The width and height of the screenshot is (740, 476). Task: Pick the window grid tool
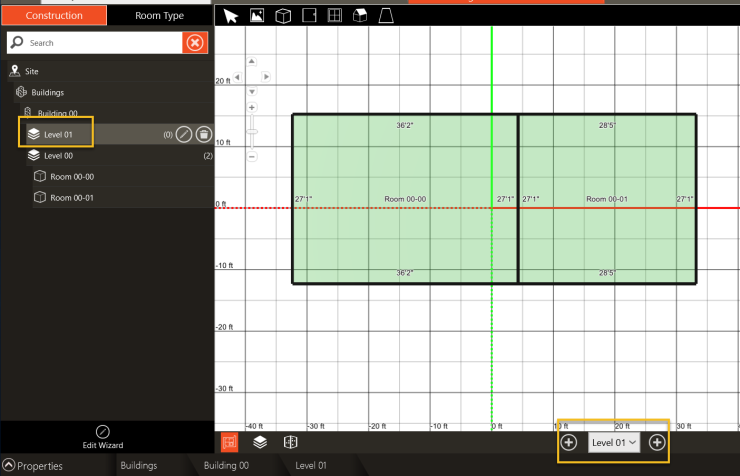pos(335,16)
